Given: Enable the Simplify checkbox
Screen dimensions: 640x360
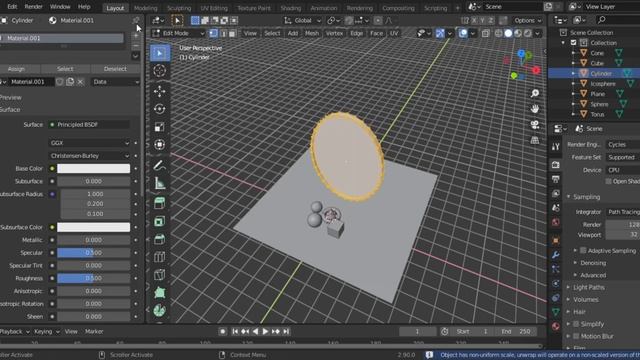Looking at the screenshot, I should (x=576, y=324).
